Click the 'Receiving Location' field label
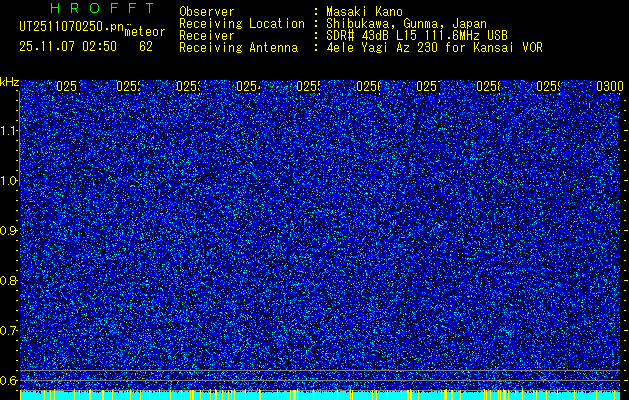Screen dimensions: 629x400 (242, 24)
